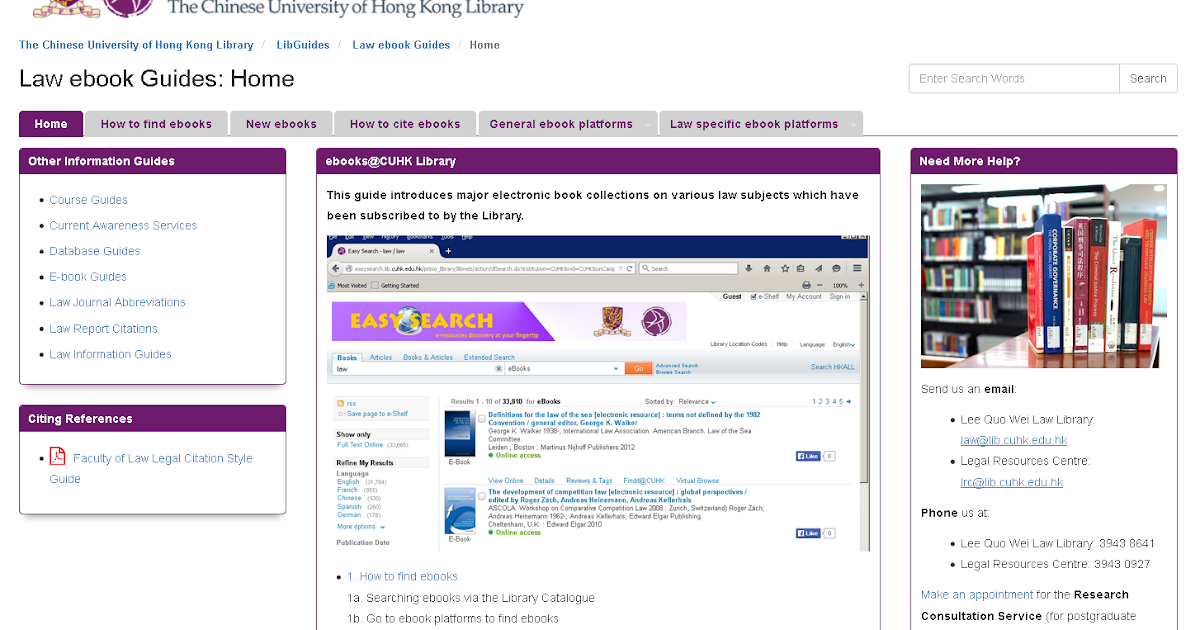Image resolution: width=1200 pixels, height=630 pixels.
Task: Open the Database Guides link
Action: coord(95,251)
